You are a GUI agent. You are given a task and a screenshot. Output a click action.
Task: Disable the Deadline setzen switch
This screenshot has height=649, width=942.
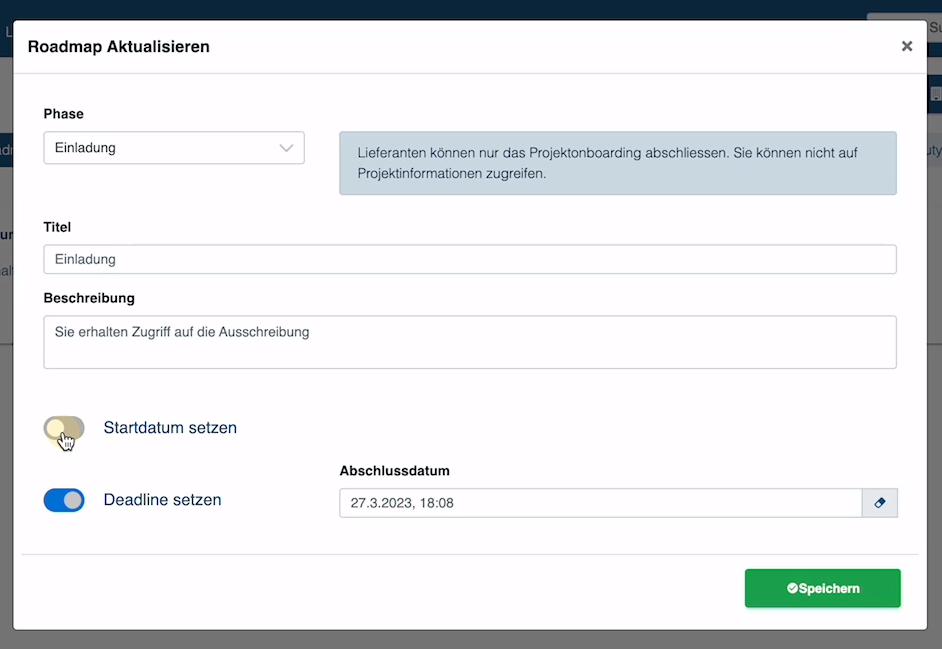pyautogui.click(x=64, y=500)
